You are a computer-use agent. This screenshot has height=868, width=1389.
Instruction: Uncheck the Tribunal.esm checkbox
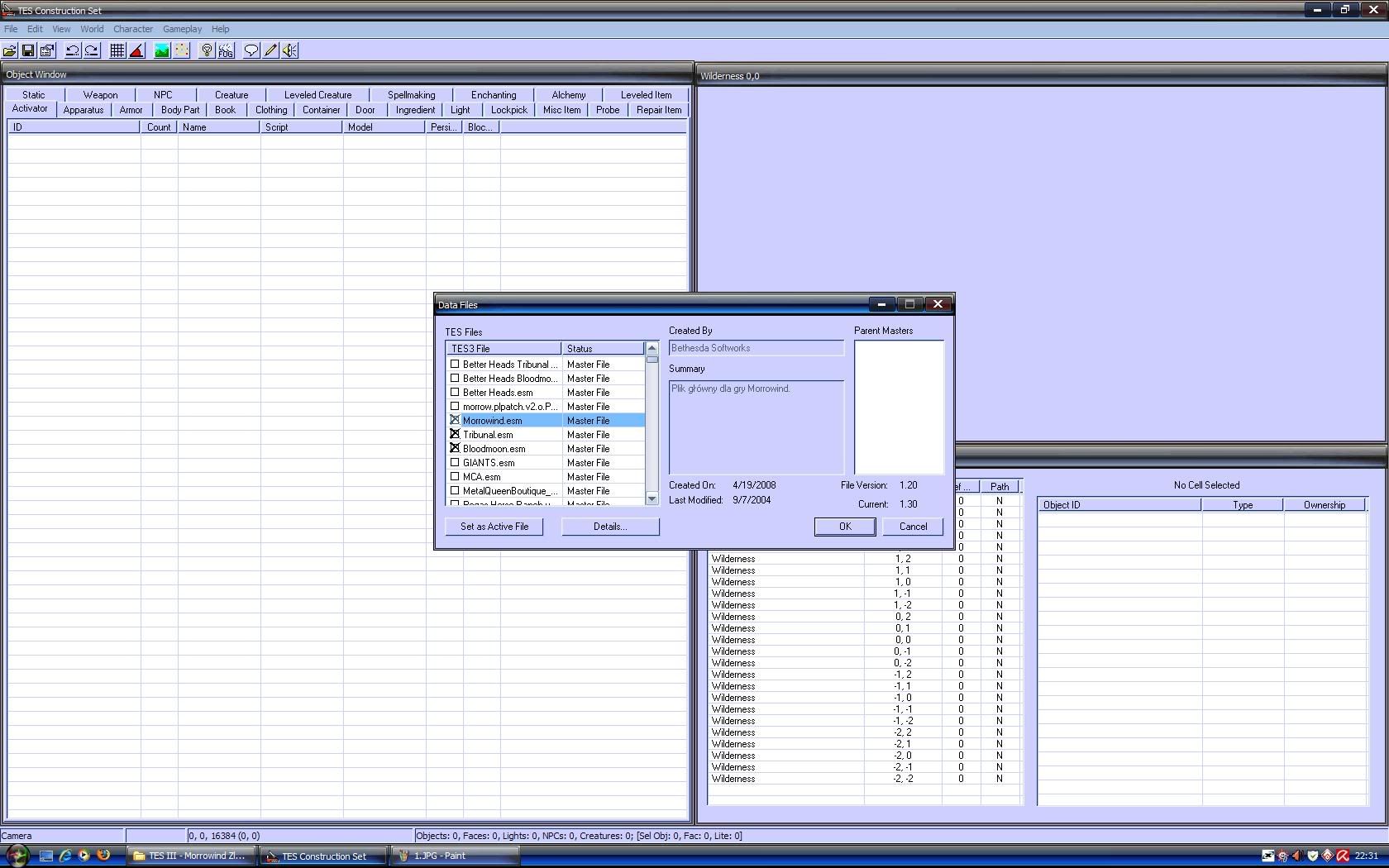[455, 434]
